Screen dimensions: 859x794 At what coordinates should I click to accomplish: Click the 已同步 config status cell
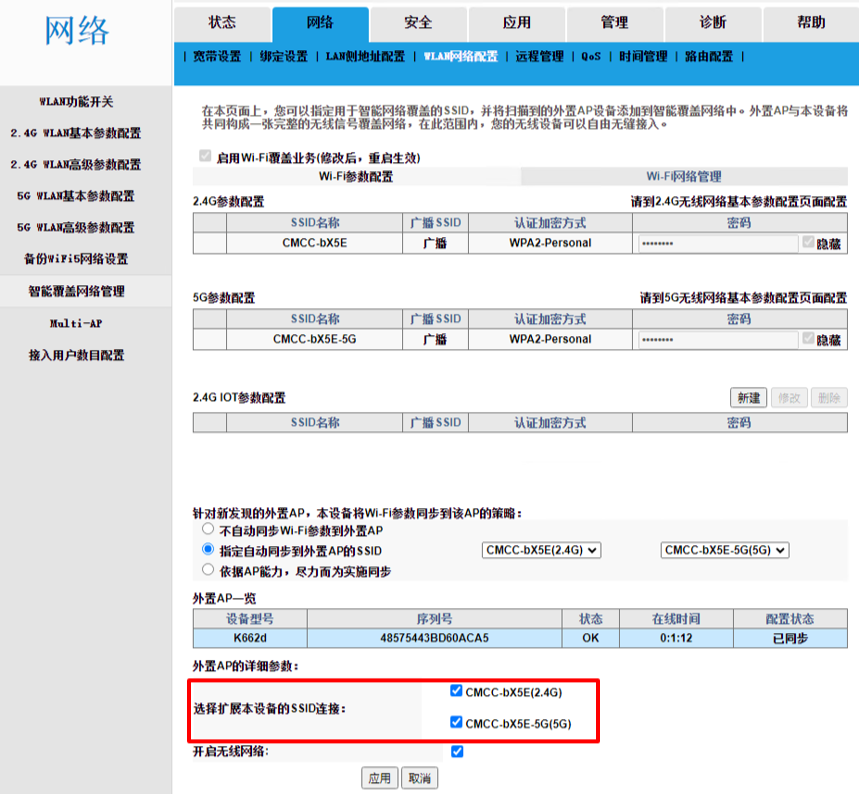(790, 638)
